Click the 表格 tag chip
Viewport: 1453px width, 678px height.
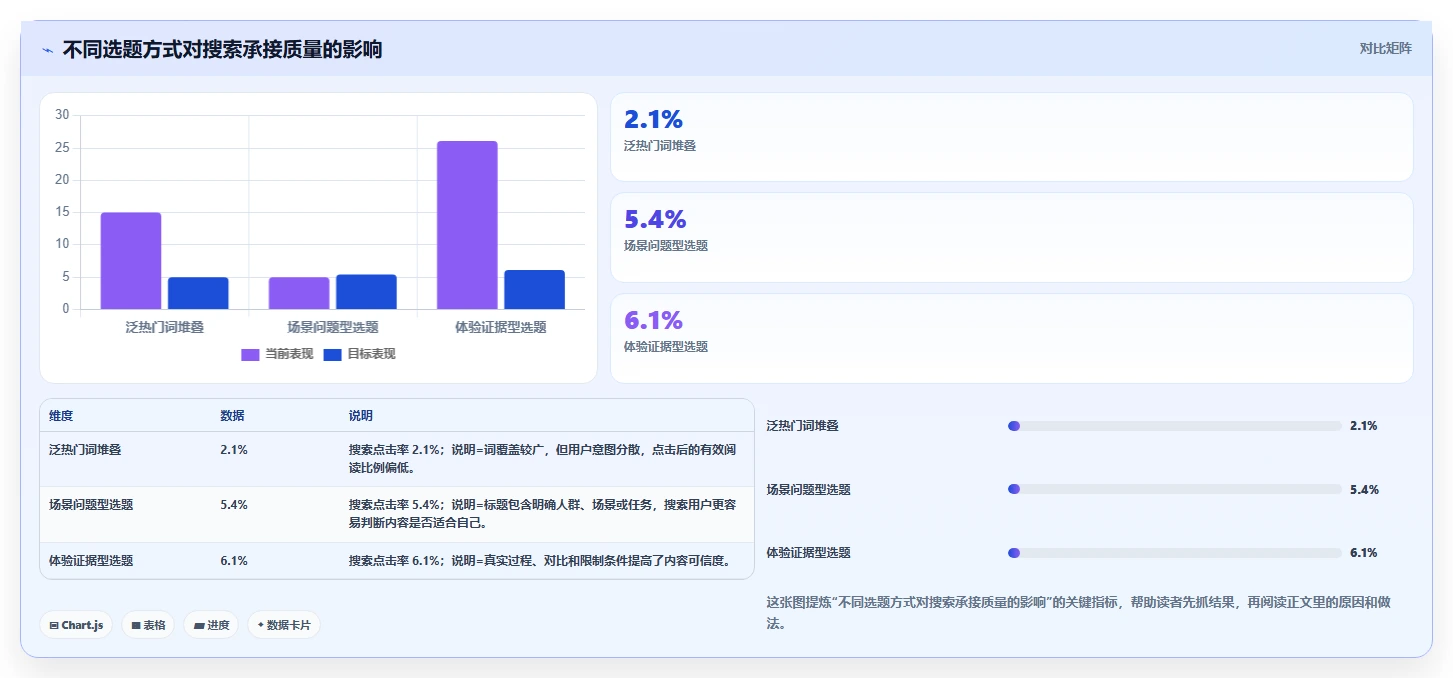(x=149, y=625)
